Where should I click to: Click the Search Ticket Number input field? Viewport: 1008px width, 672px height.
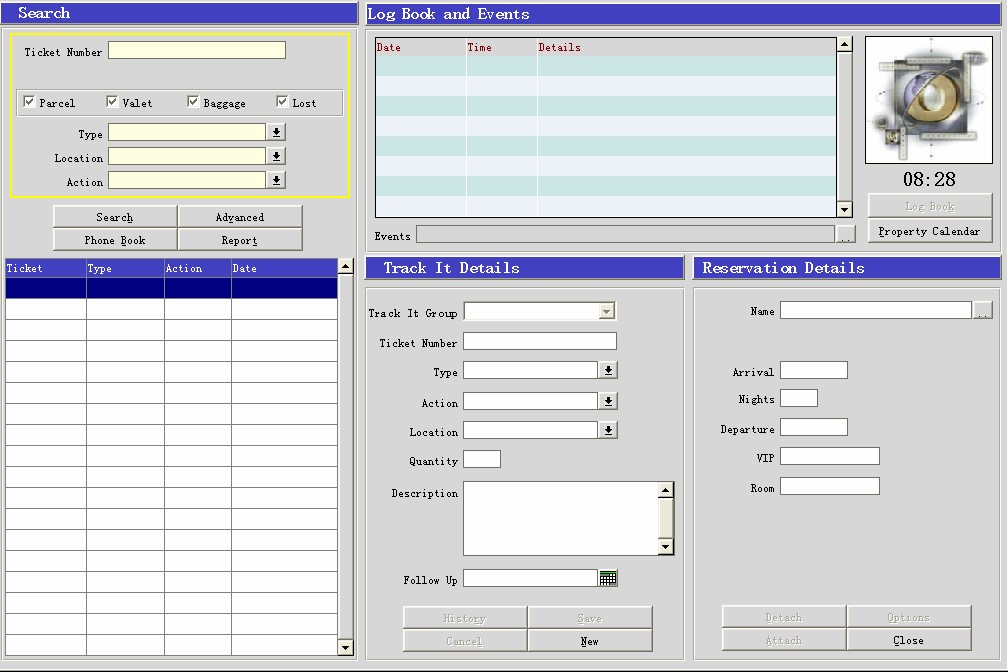pyautogui.click(x=197, y=50)
